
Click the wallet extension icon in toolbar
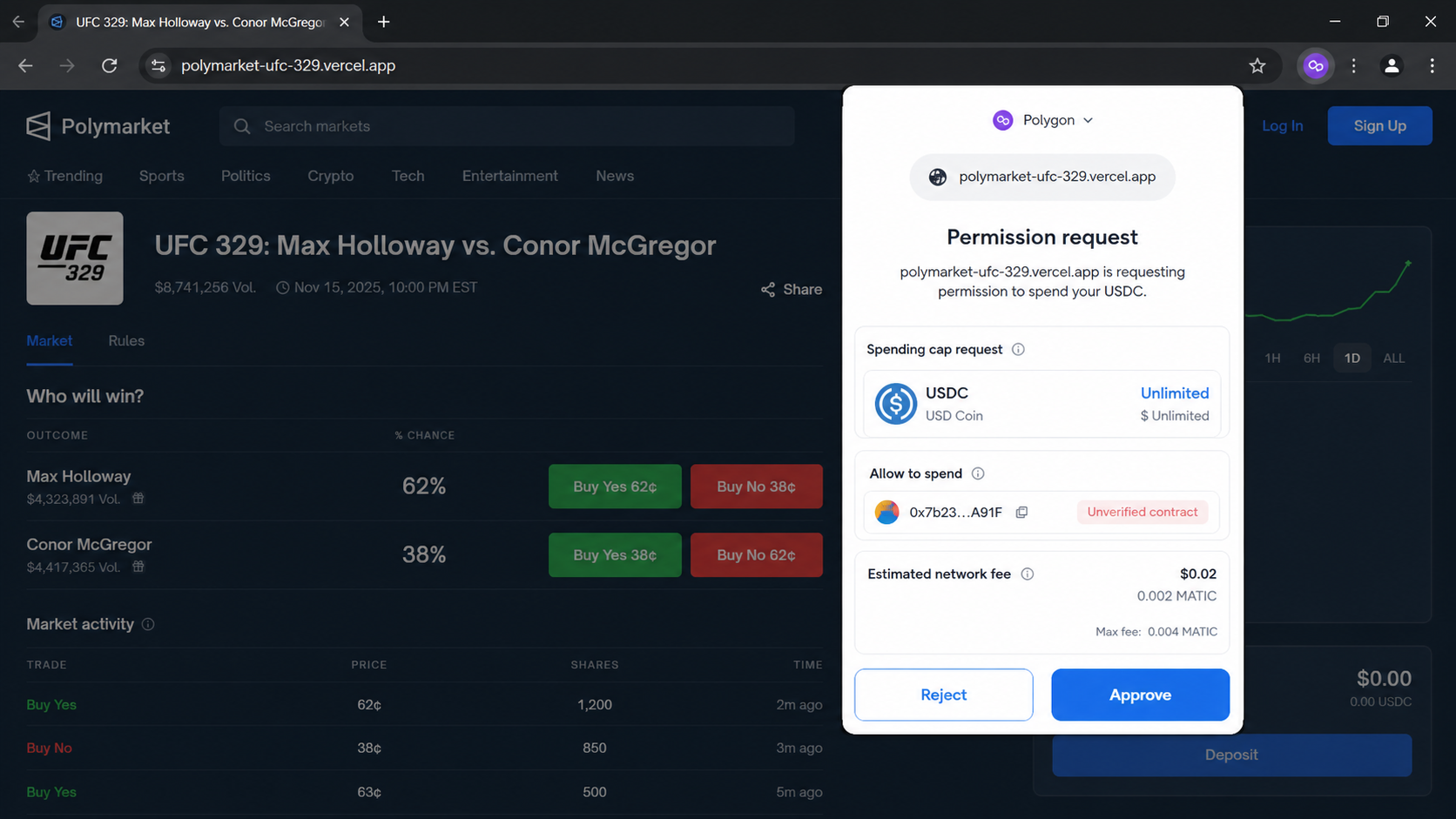[1315, 66]
